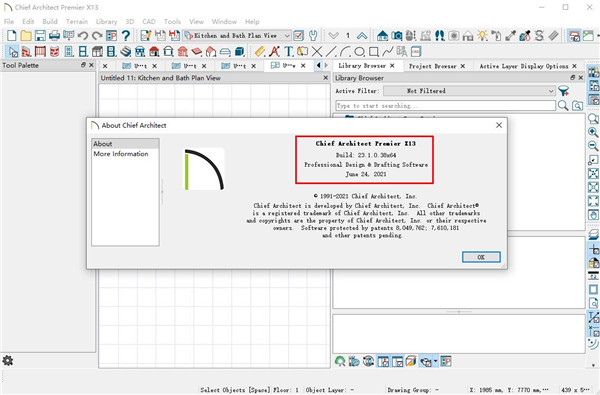
Task: Open the Terrain menu
Action: [x=77, y=21]
